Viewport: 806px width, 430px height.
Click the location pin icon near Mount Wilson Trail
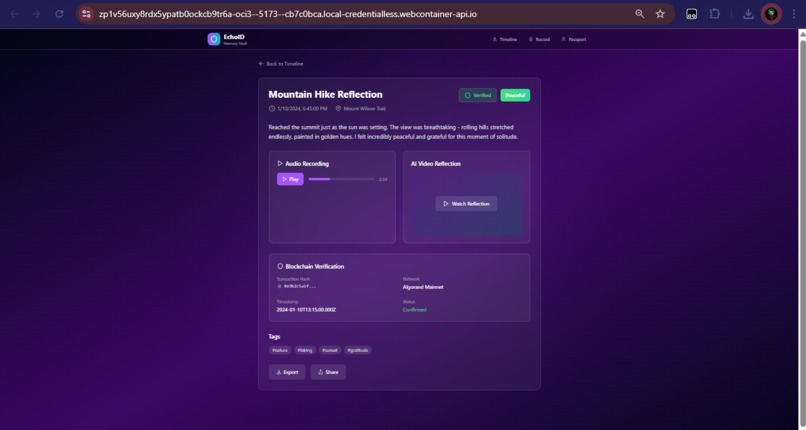(338, 108)
